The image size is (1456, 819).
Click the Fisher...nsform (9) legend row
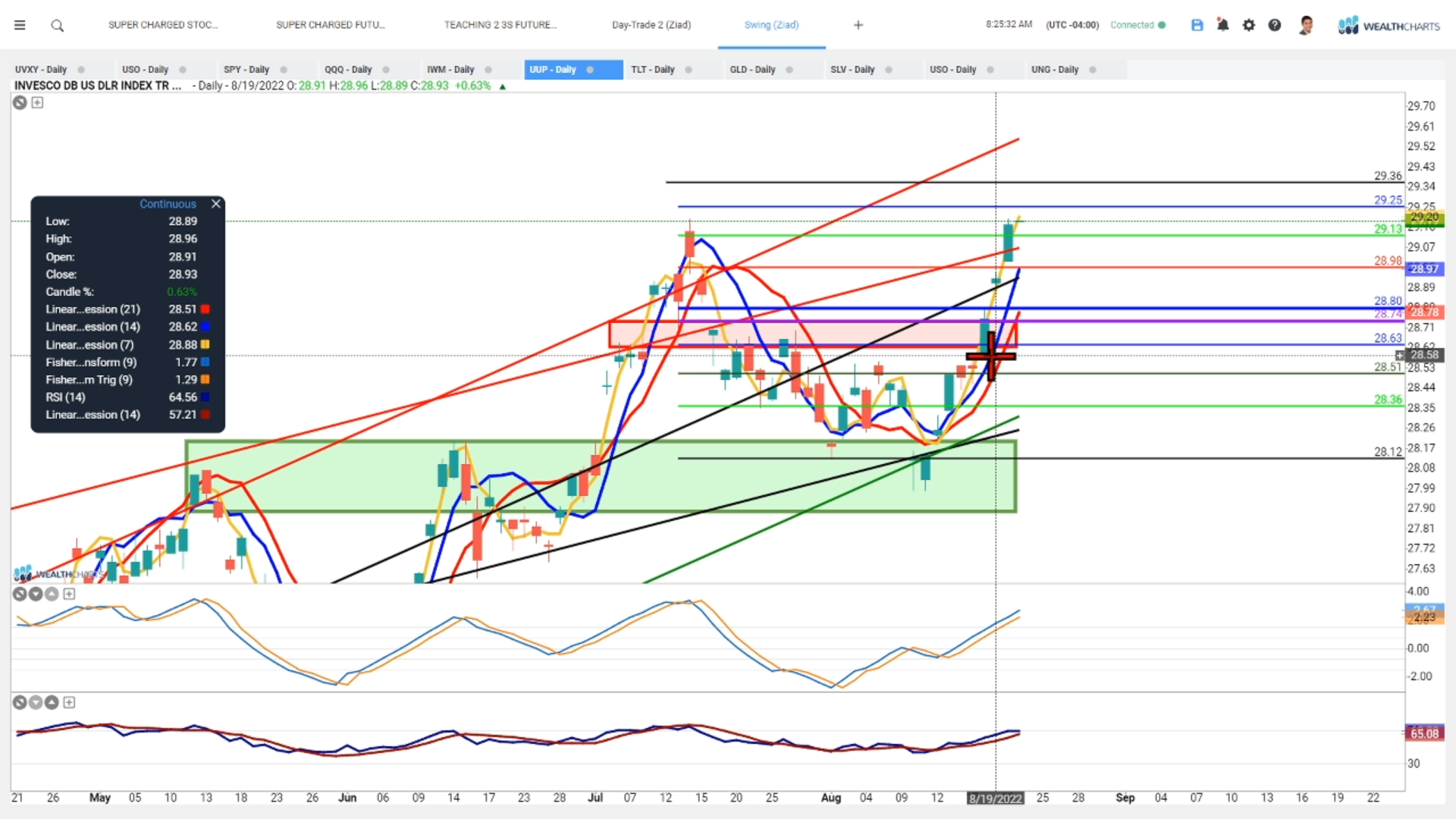(127, 362)
